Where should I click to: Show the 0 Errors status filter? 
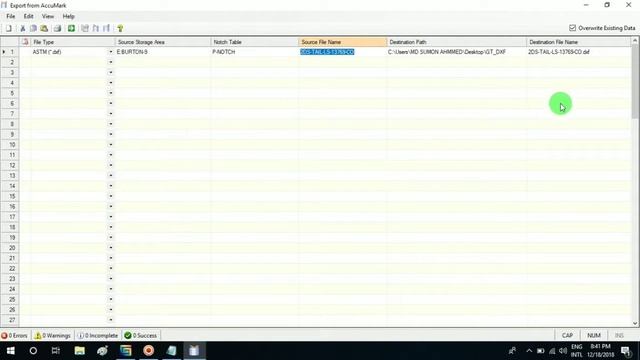coord(15,336)
